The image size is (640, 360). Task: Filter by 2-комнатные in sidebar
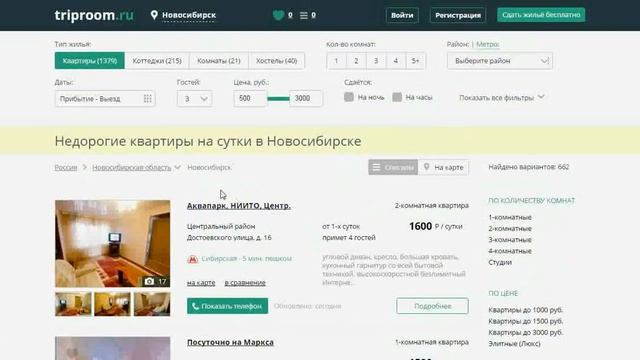[510, 229]
